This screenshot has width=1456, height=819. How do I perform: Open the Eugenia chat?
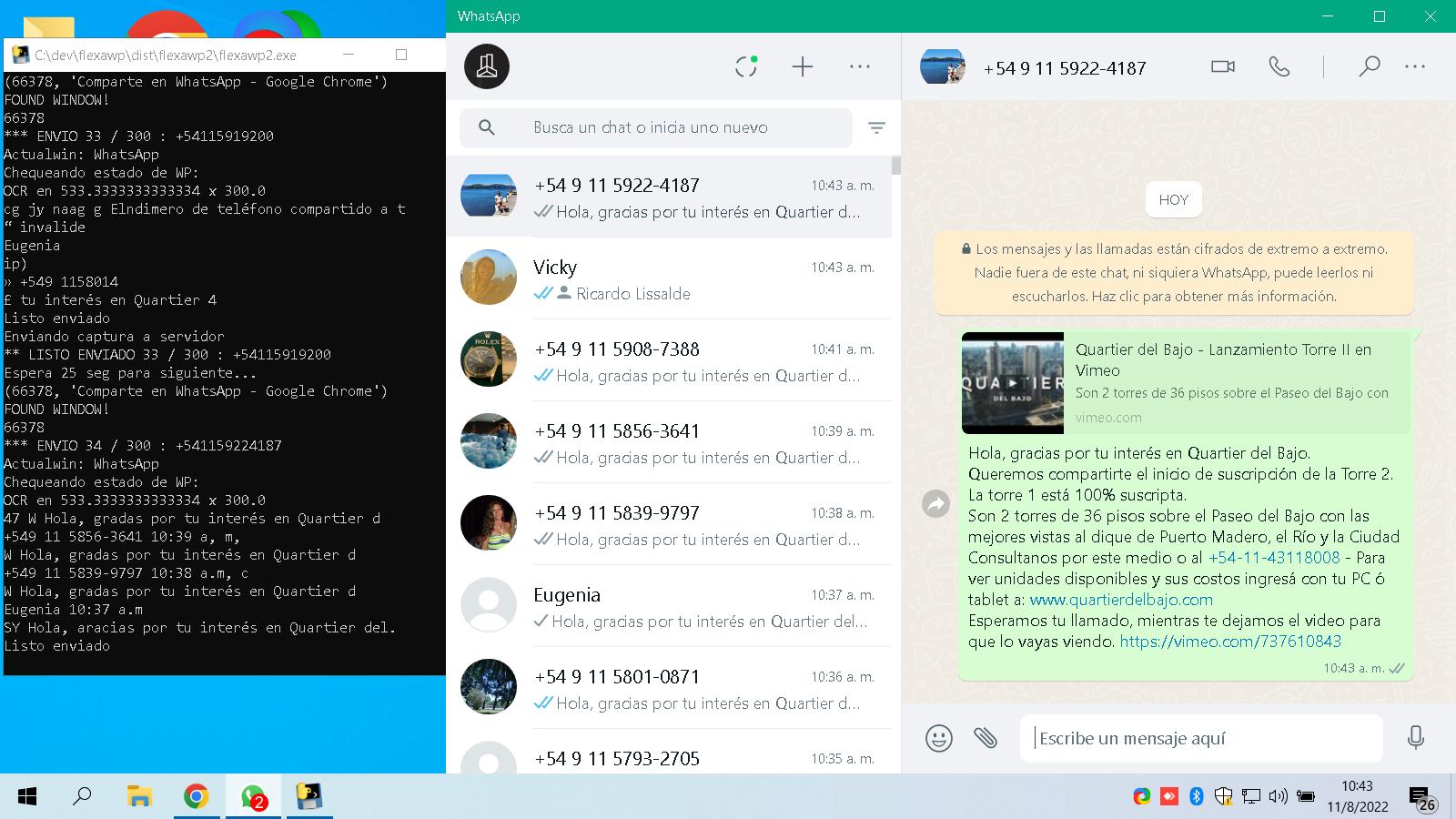[669, 606]
